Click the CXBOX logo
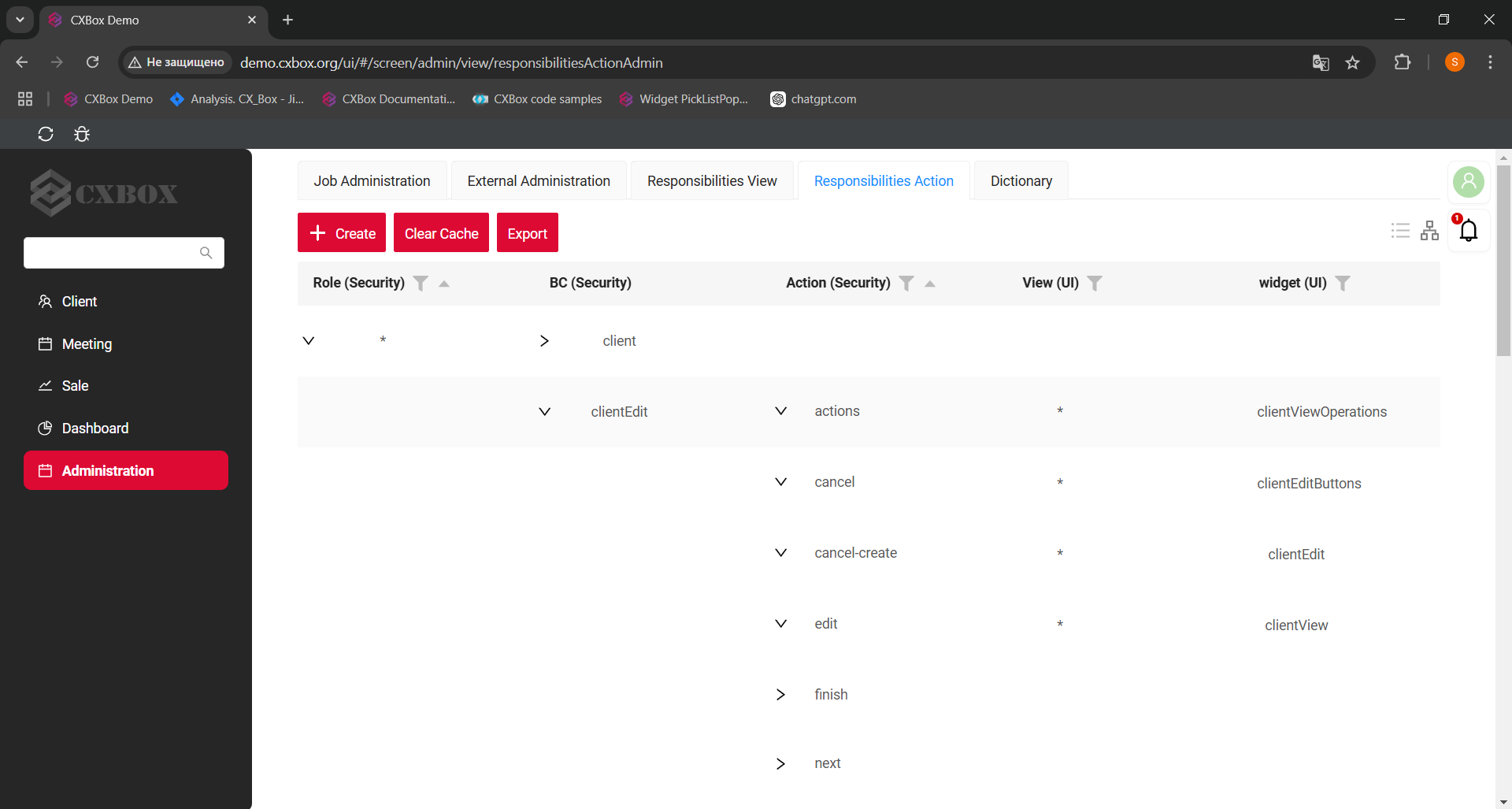Viewport: 1512px width, 809px height. click(x=104, y=193)
